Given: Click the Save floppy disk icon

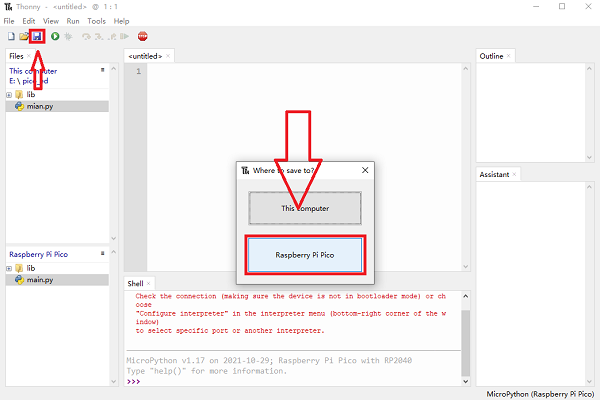Looking at the screenshot, I should coord(37,36).
